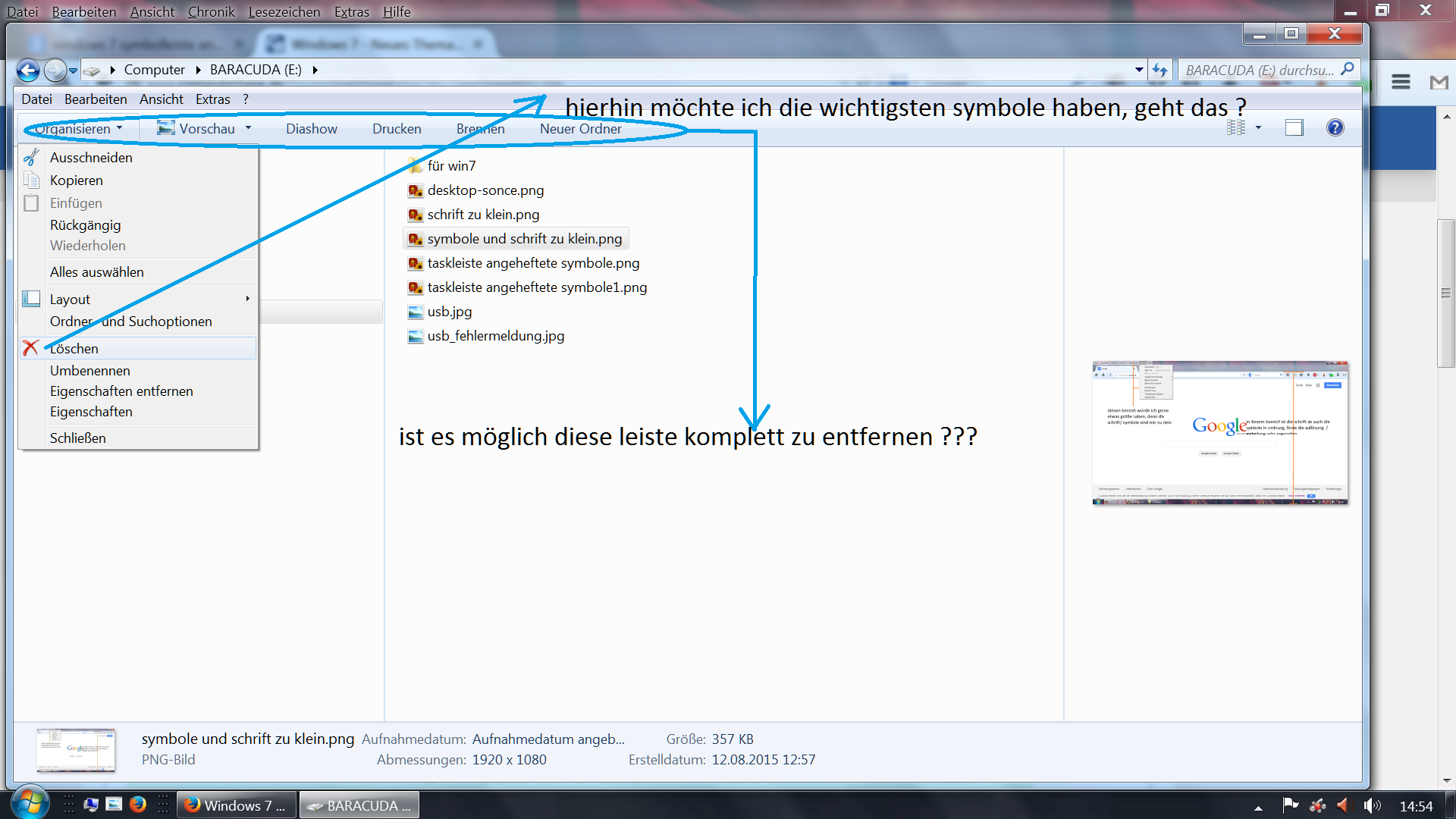Viewport: 1456px width, 819px height.
Task: Click the volume speaker tray icon
Action: pos(1371,805)
